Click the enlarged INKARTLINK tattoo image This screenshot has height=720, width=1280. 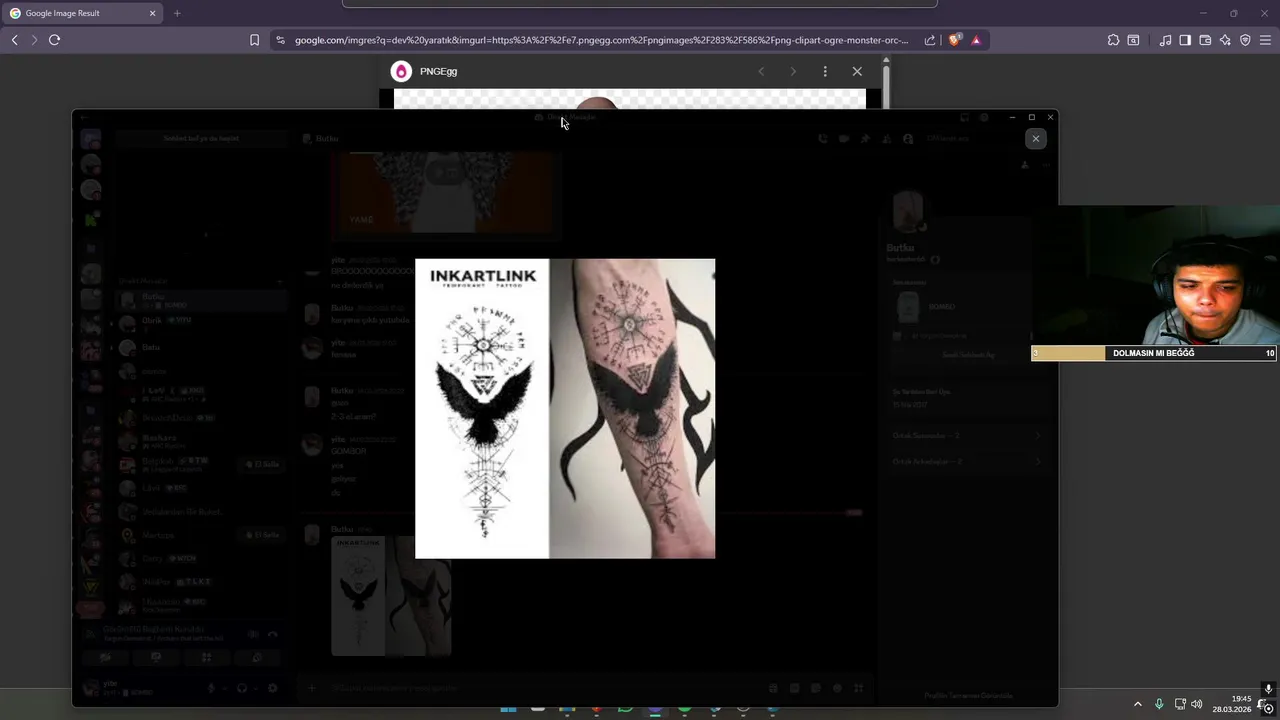pyautogui.click(x=565, y=408)
